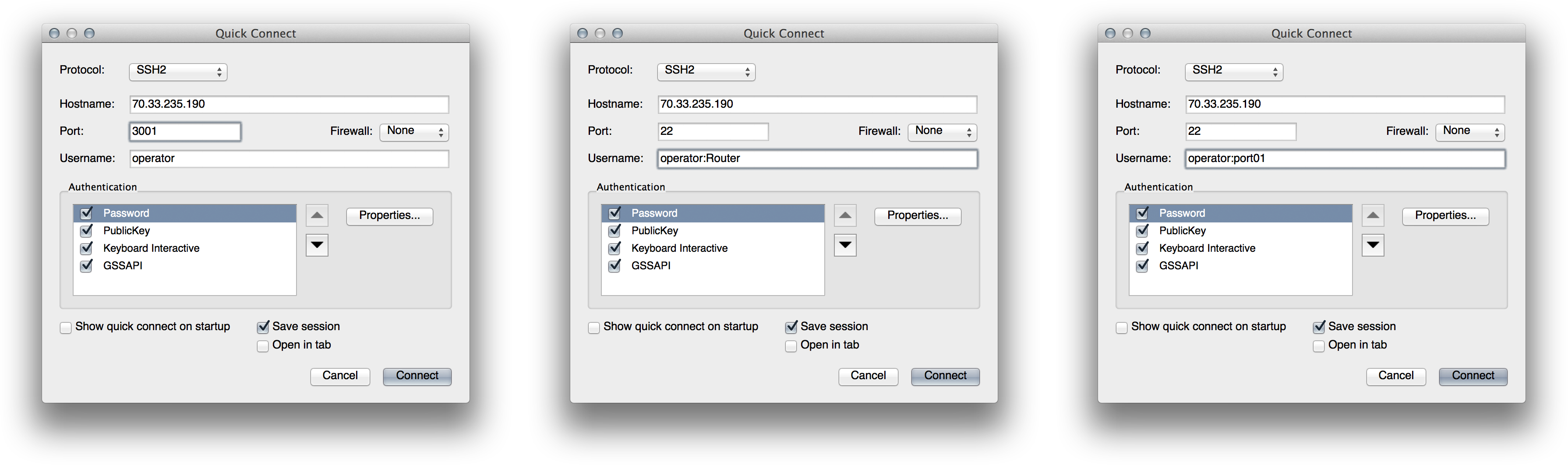Open Protocol dropdown in operator:port01 dialog
The image size is (1568, 465).
pyautogui.click(x=1234, y=71)
